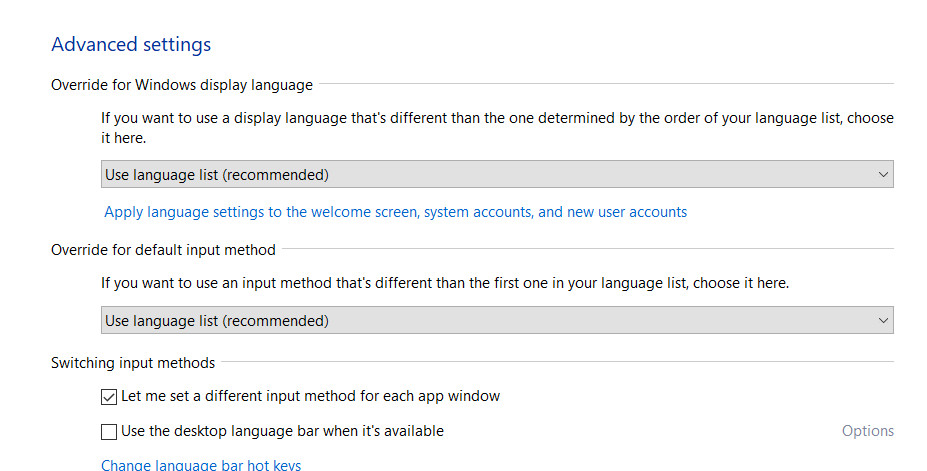Click the Options link for language bar
The height and width of the screenshot is (471, 927).
pyautogui.click(x=867, y=431)
